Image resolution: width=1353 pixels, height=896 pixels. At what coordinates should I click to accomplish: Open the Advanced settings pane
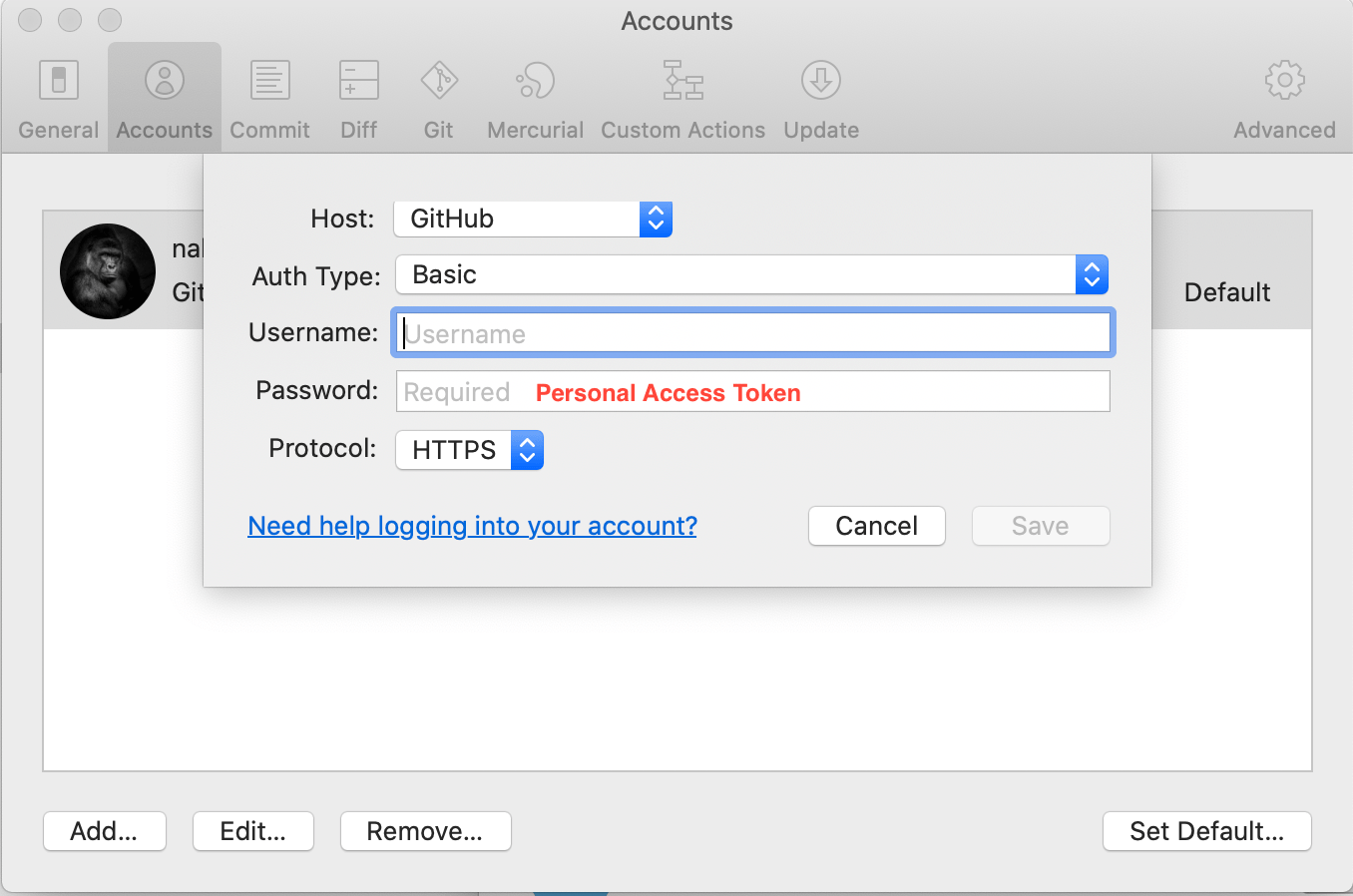point(1284,95)
